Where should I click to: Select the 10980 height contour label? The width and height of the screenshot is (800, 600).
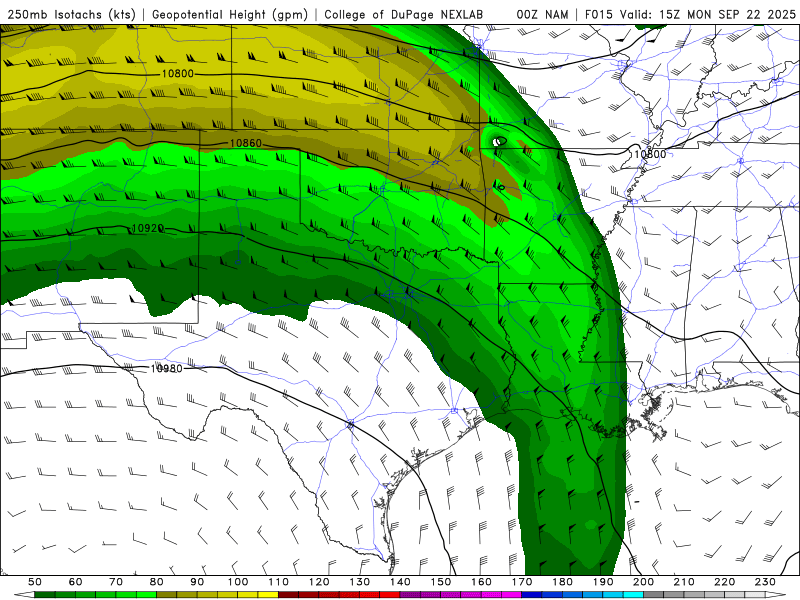click(166, 368)
